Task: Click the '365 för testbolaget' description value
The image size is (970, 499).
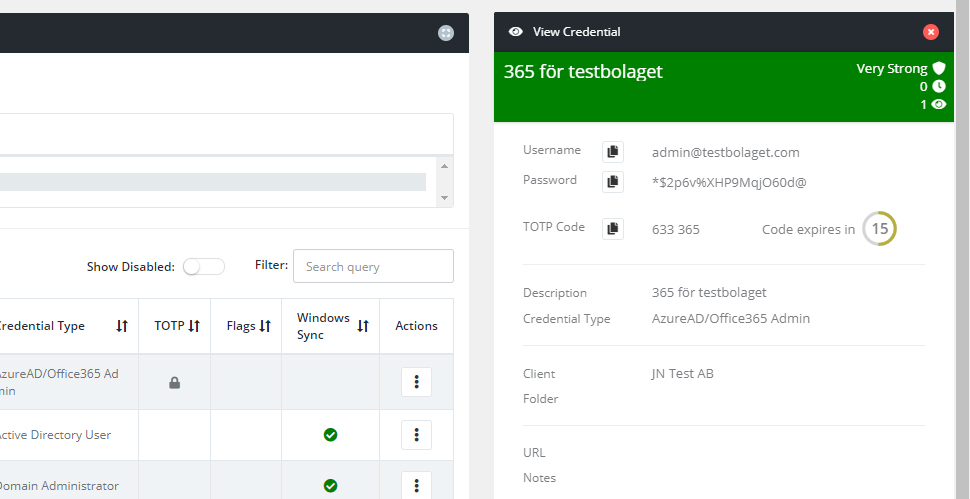Action: coord(709,292)
